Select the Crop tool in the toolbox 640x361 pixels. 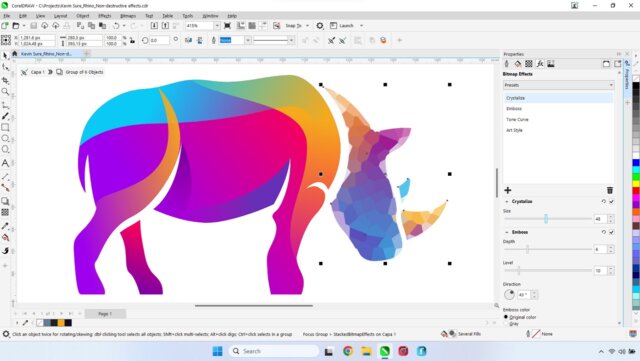5,80
